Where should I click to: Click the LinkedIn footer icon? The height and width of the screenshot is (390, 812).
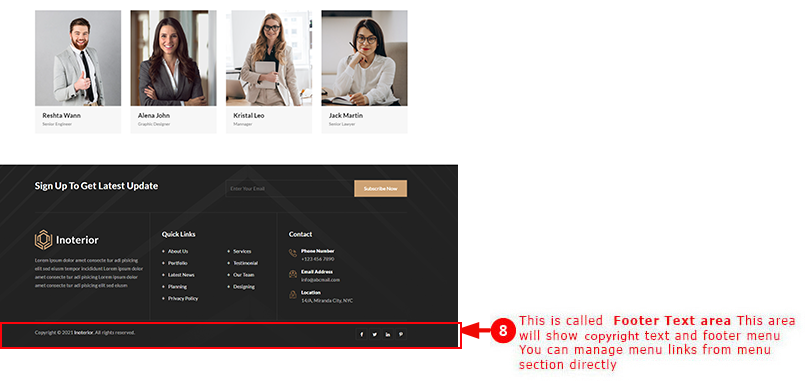(x=388, y=334)
